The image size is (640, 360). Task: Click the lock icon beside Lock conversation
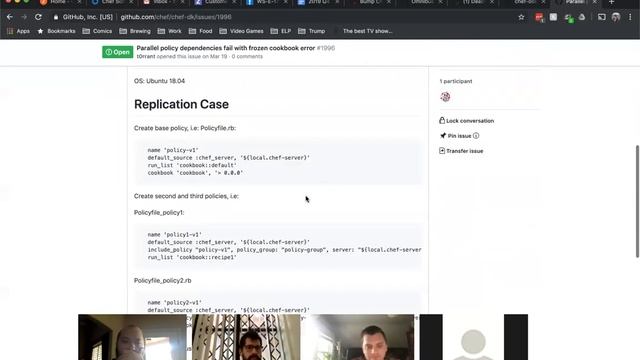tap(442, 120)
